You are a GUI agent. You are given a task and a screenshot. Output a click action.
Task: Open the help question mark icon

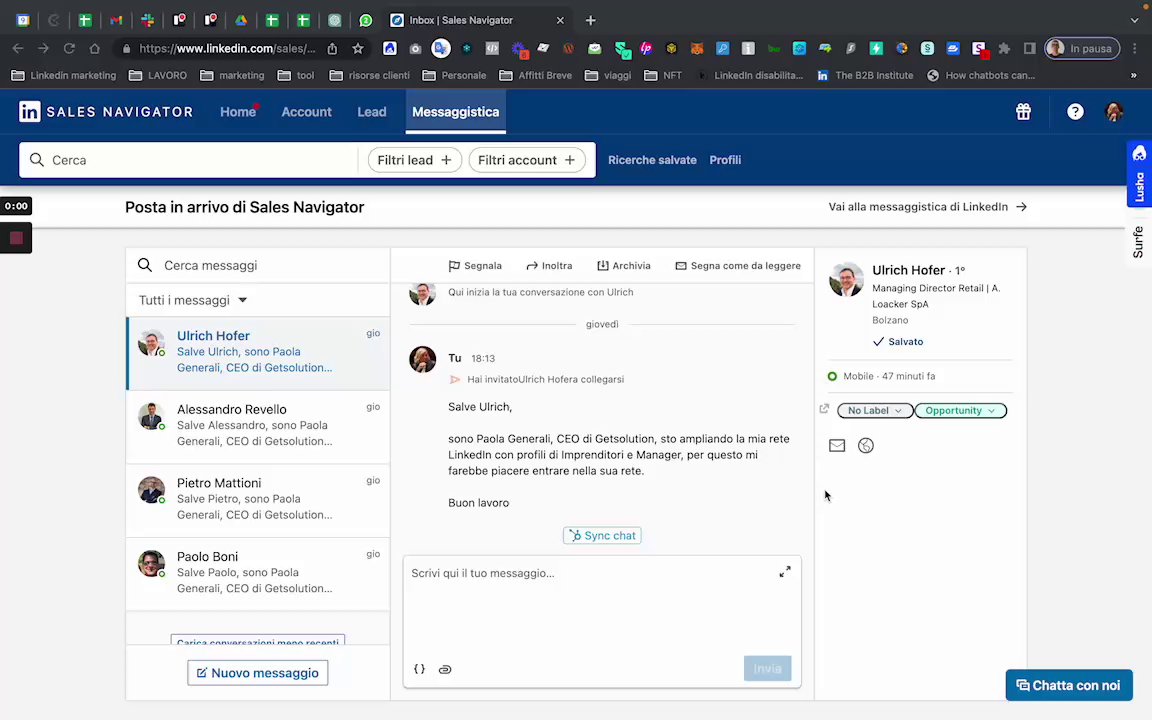click(x=1075, y=112)
